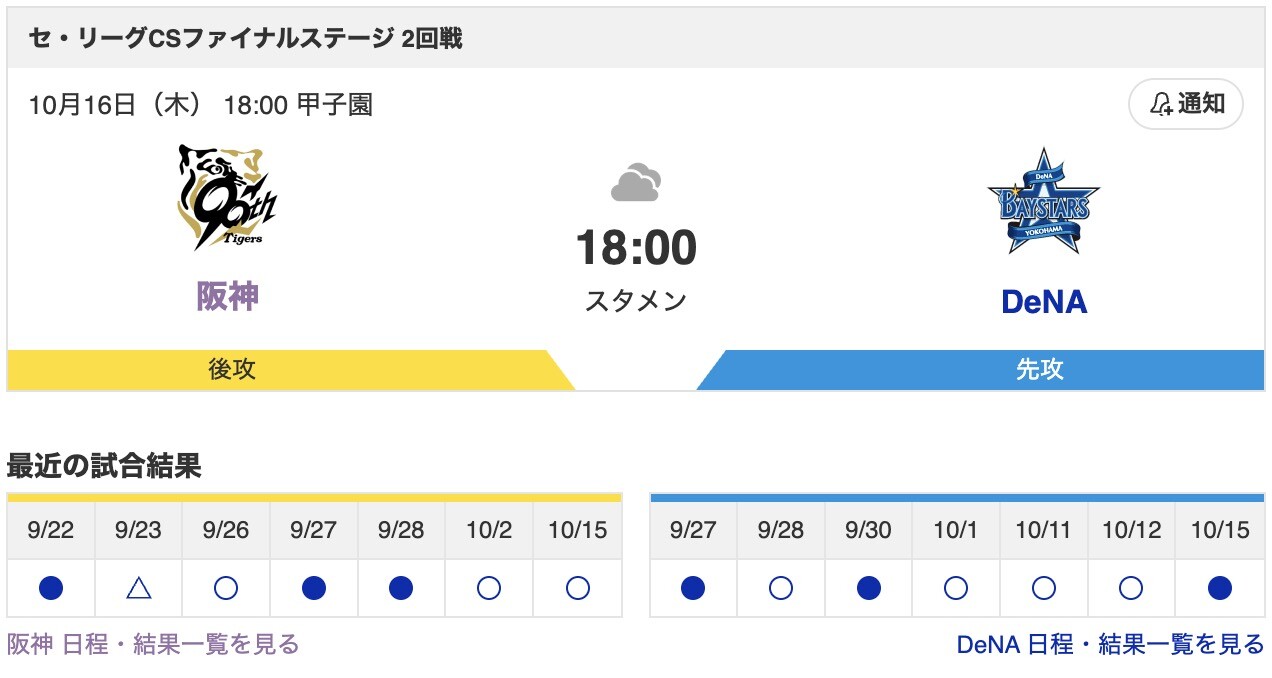
Task: Open the 阪神 team name link
Action: 227,296
